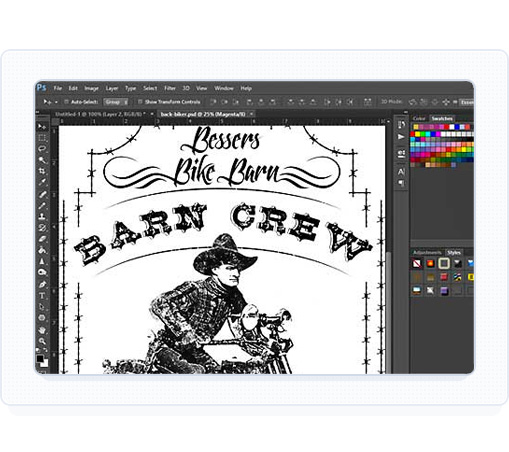This screenshot has height=452, width=509.
Task: Open the Actions panel icon
Action: click(401, 137)
